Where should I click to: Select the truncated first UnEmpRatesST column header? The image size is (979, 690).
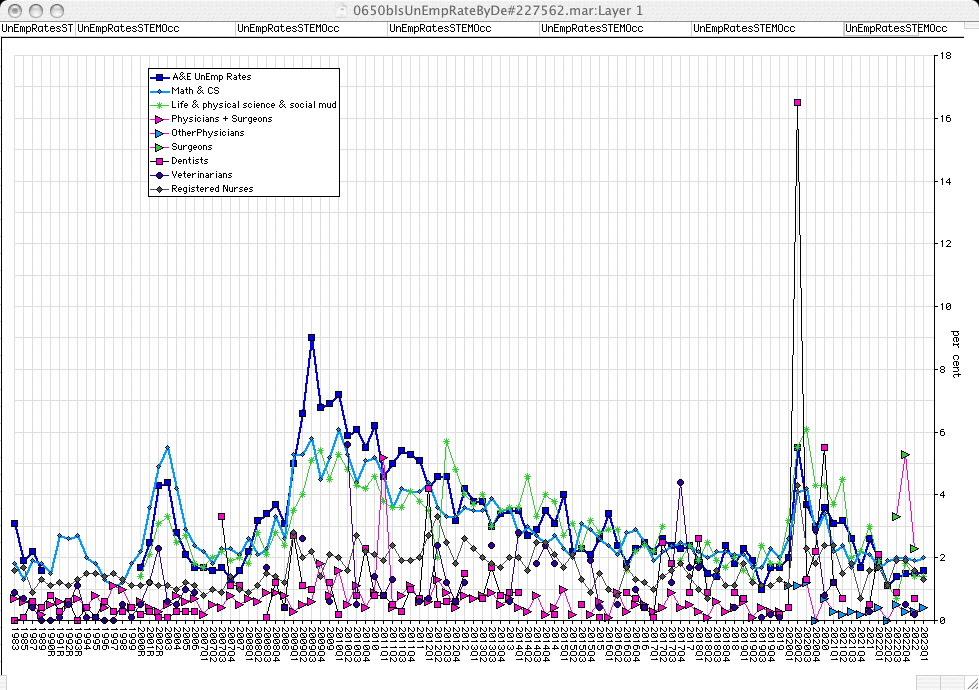click(38, 29)
